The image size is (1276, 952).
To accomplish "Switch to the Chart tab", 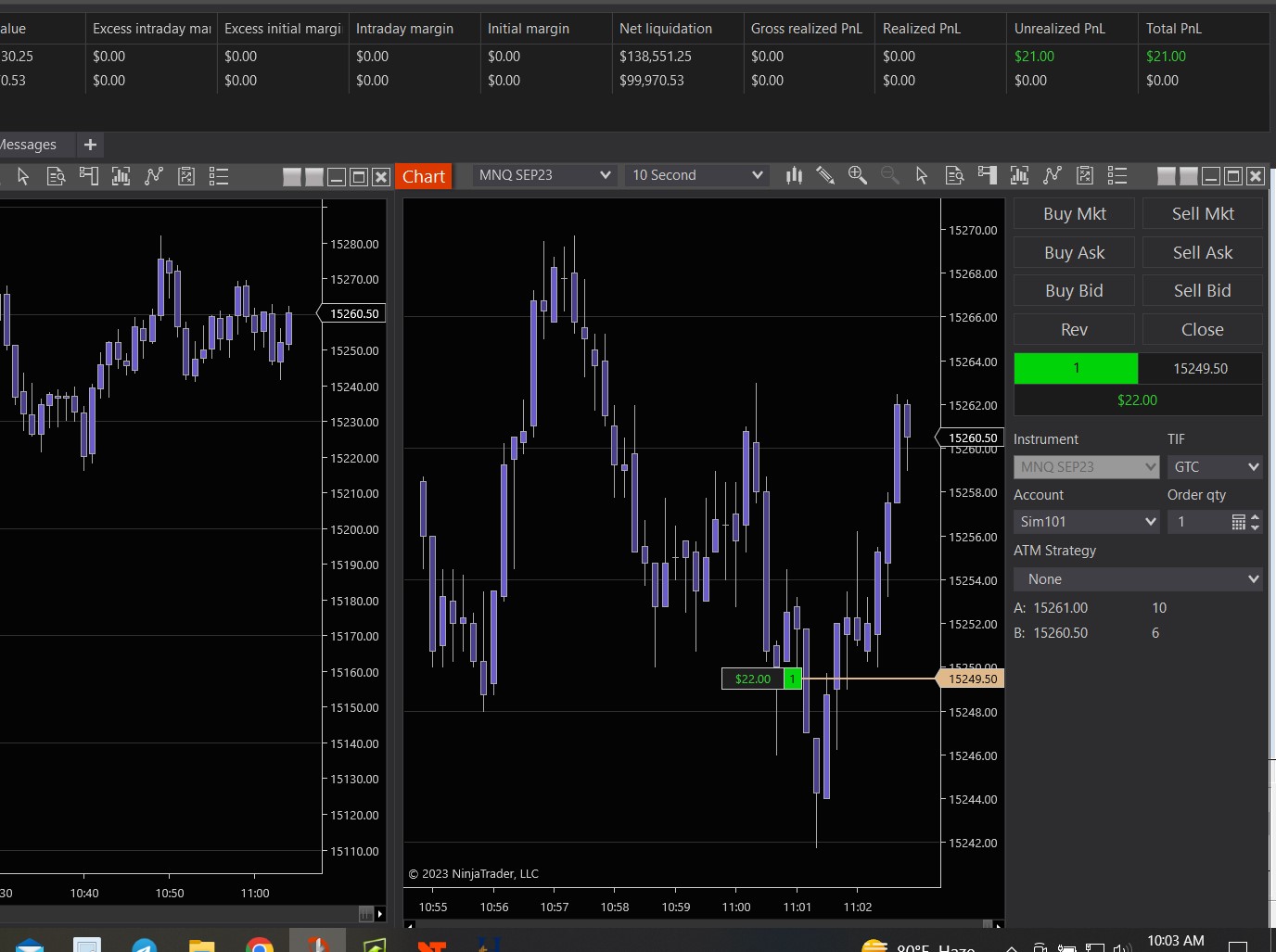I will coord(424,176).
